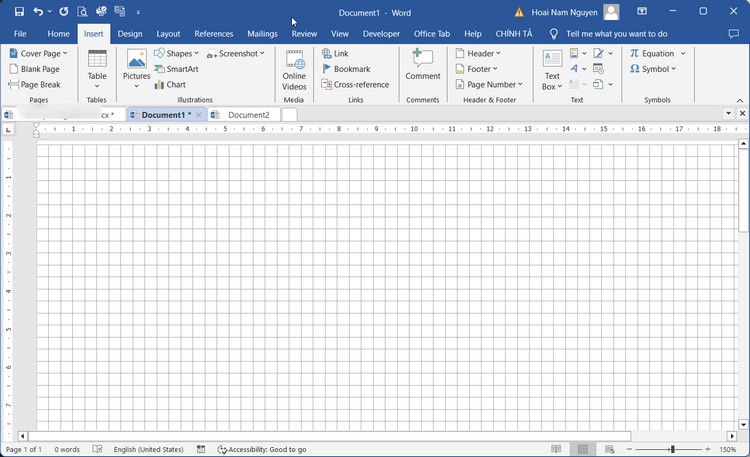
Task: Open the Cover Page gallery dropdown
Action: click(39, 54)
